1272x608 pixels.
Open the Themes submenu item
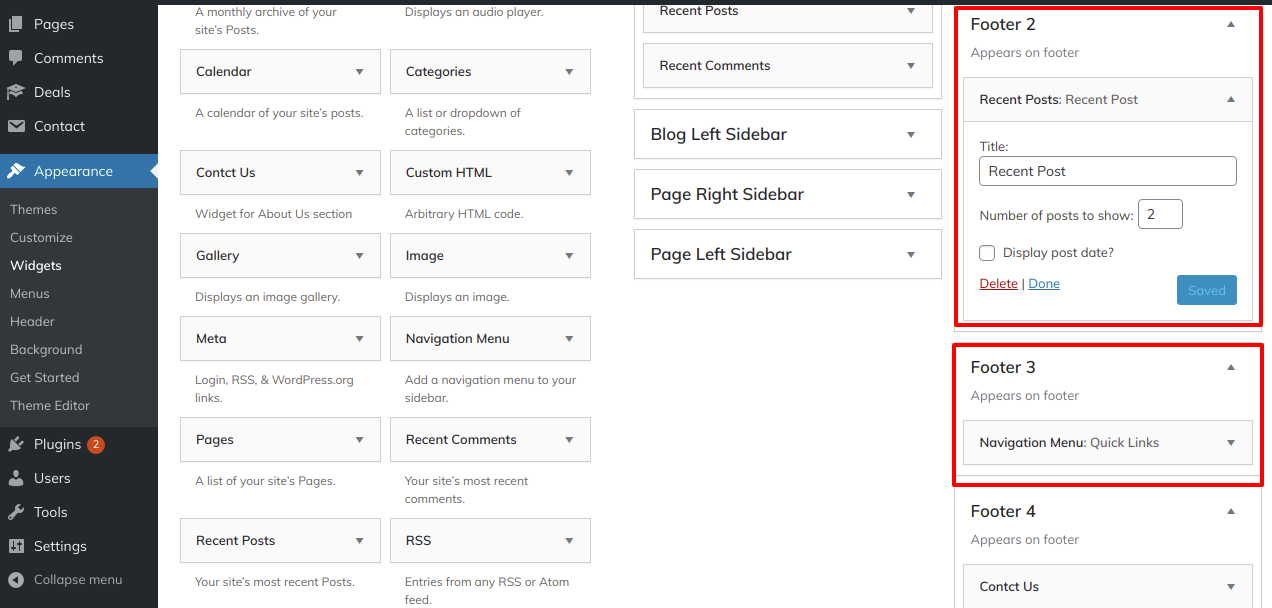coord(34,210)
